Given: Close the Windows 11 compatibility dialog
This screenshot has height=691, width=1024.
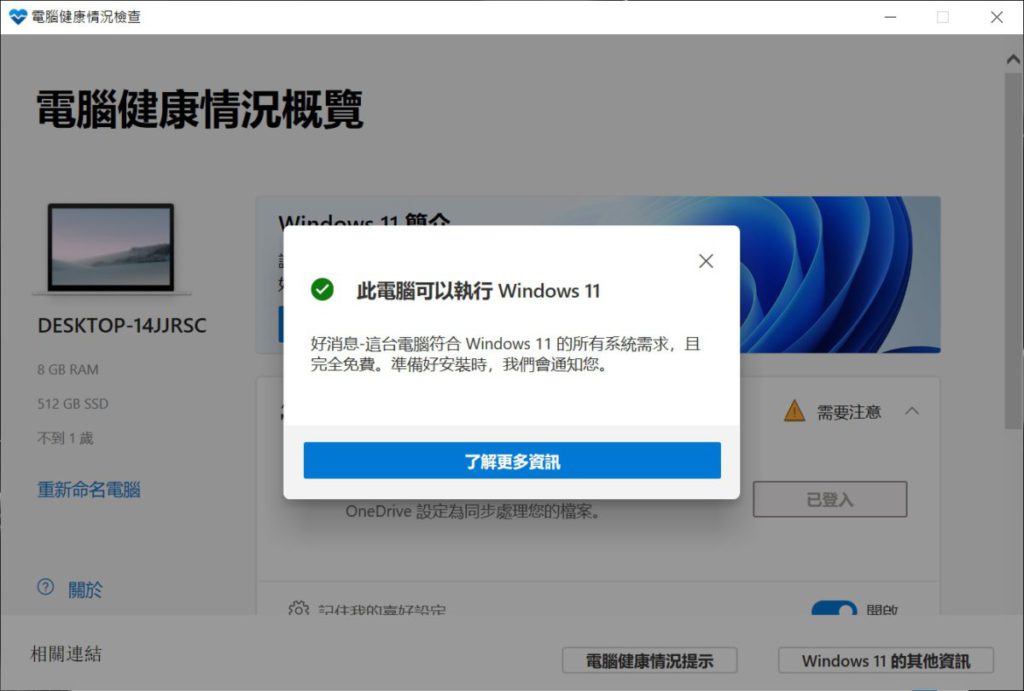Looking at the screenshot, I should [x=706, y=261].
